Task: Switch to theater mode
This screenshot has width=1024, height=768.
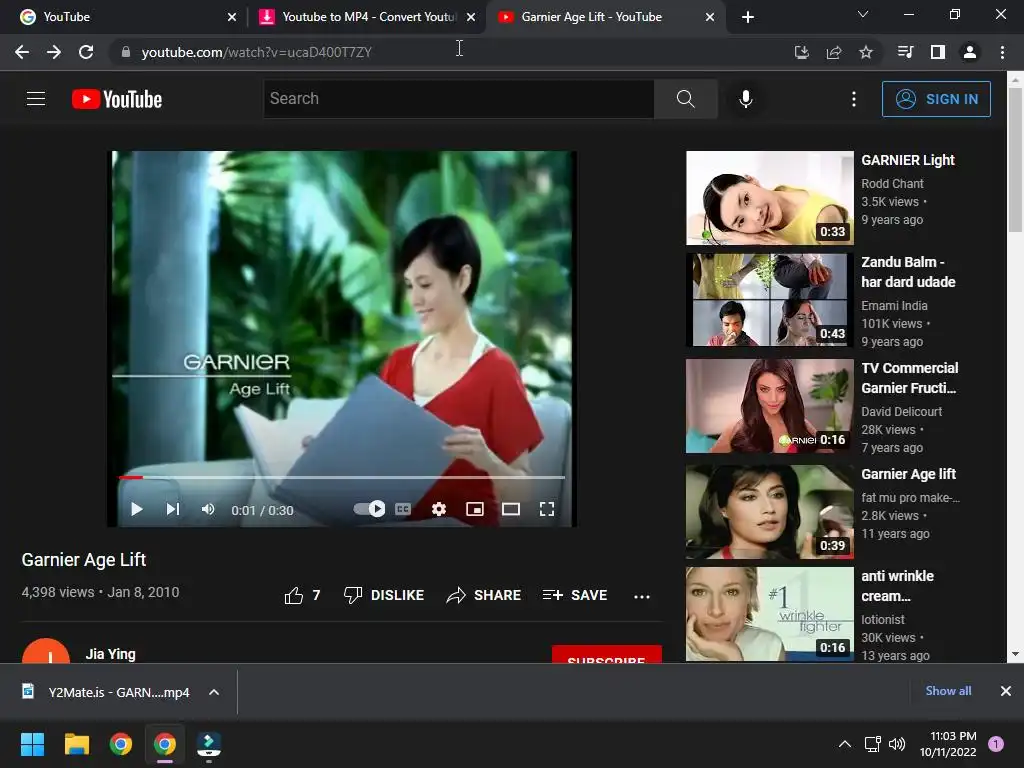Action: (x=511, y=509)
